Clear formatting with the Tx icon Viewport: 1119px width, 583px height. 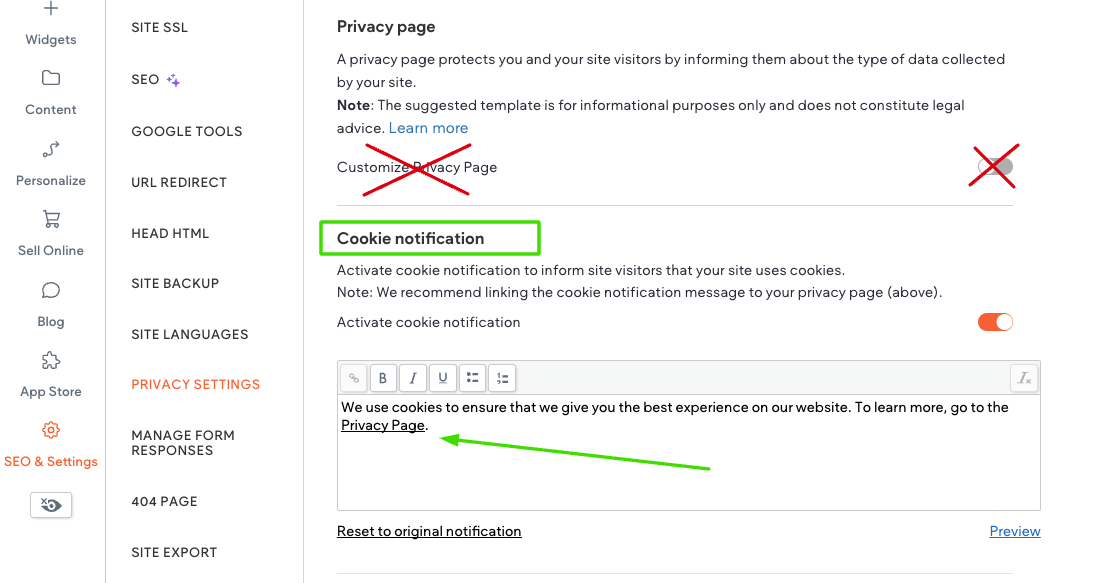[x=1024, y=378]
